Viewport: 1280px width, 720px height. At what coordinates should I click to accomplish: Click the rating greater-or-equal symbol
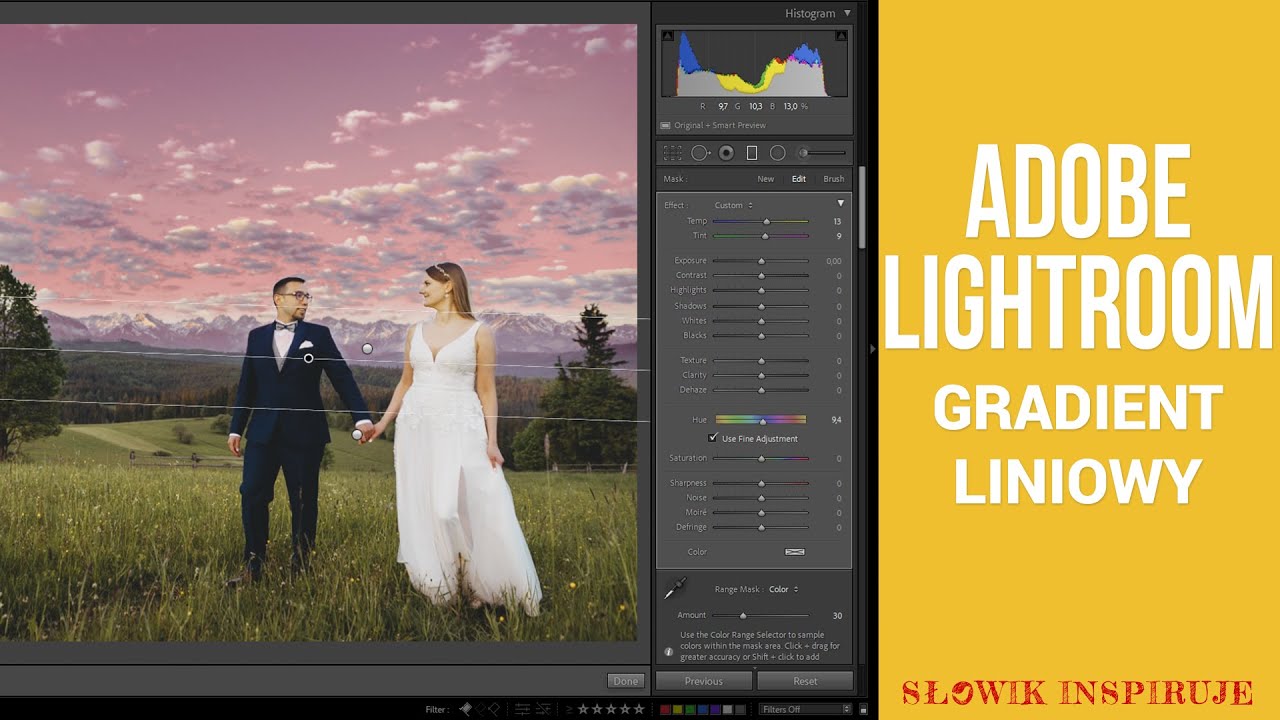569,710
